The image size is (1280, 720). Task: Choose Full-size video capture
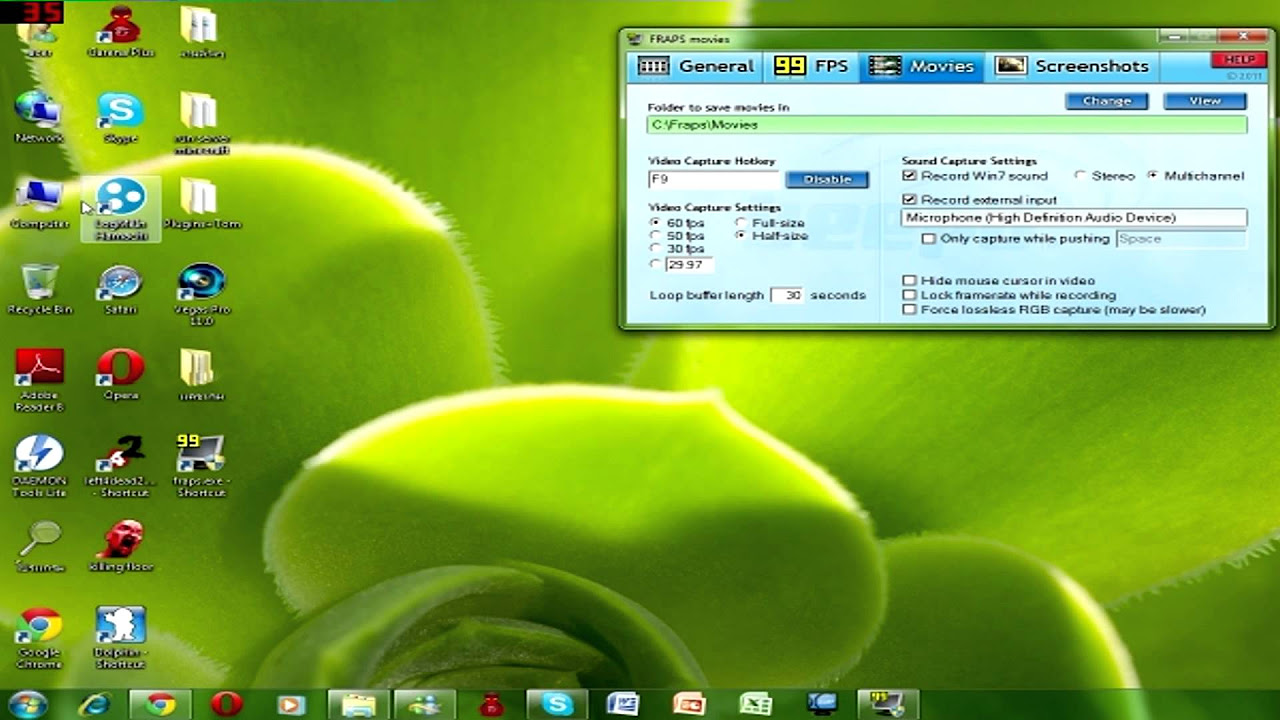point(741,223)
